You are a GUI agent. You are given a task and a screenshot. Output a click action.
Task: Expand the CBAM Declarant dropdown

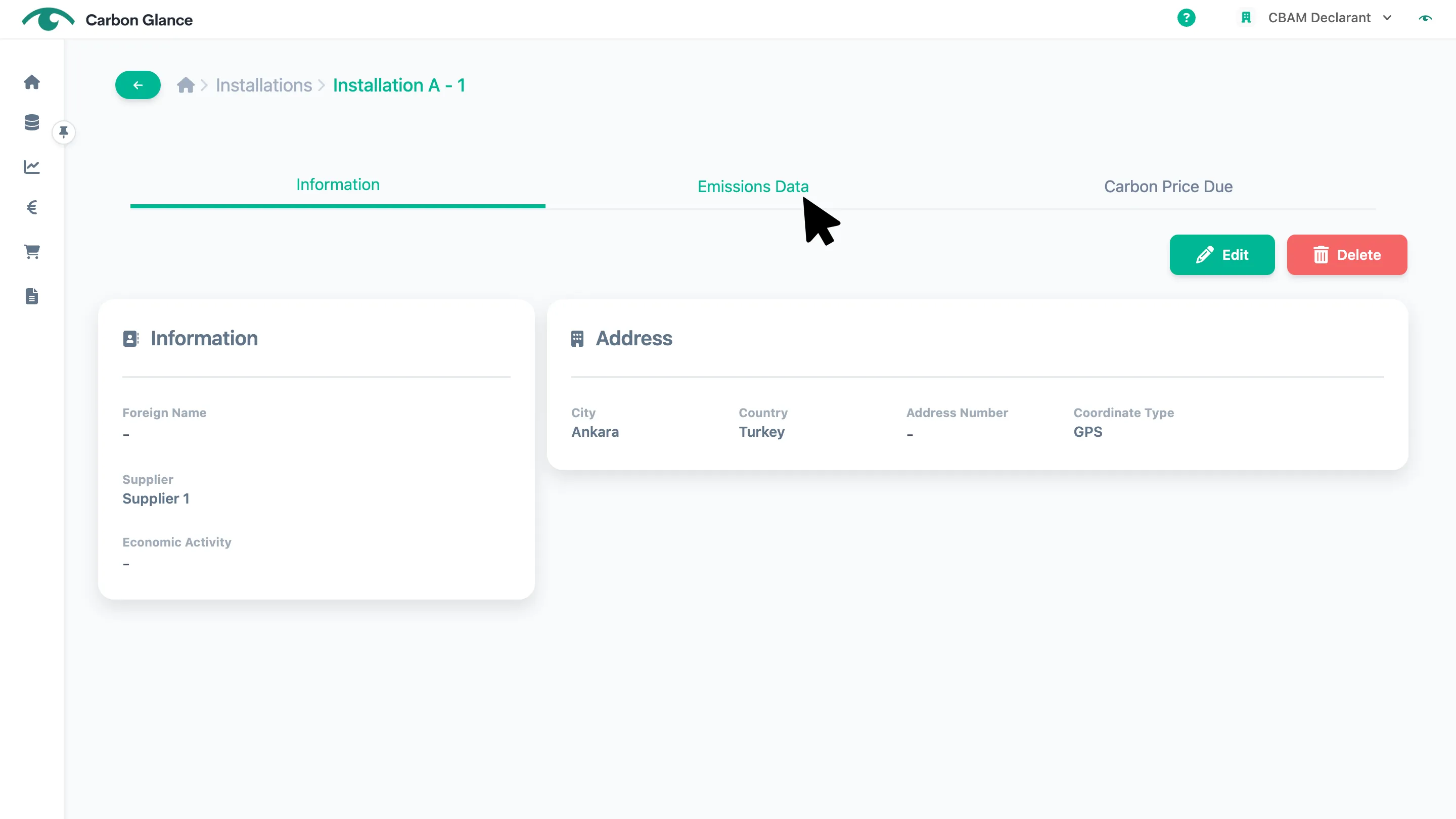pos(1330,18)
